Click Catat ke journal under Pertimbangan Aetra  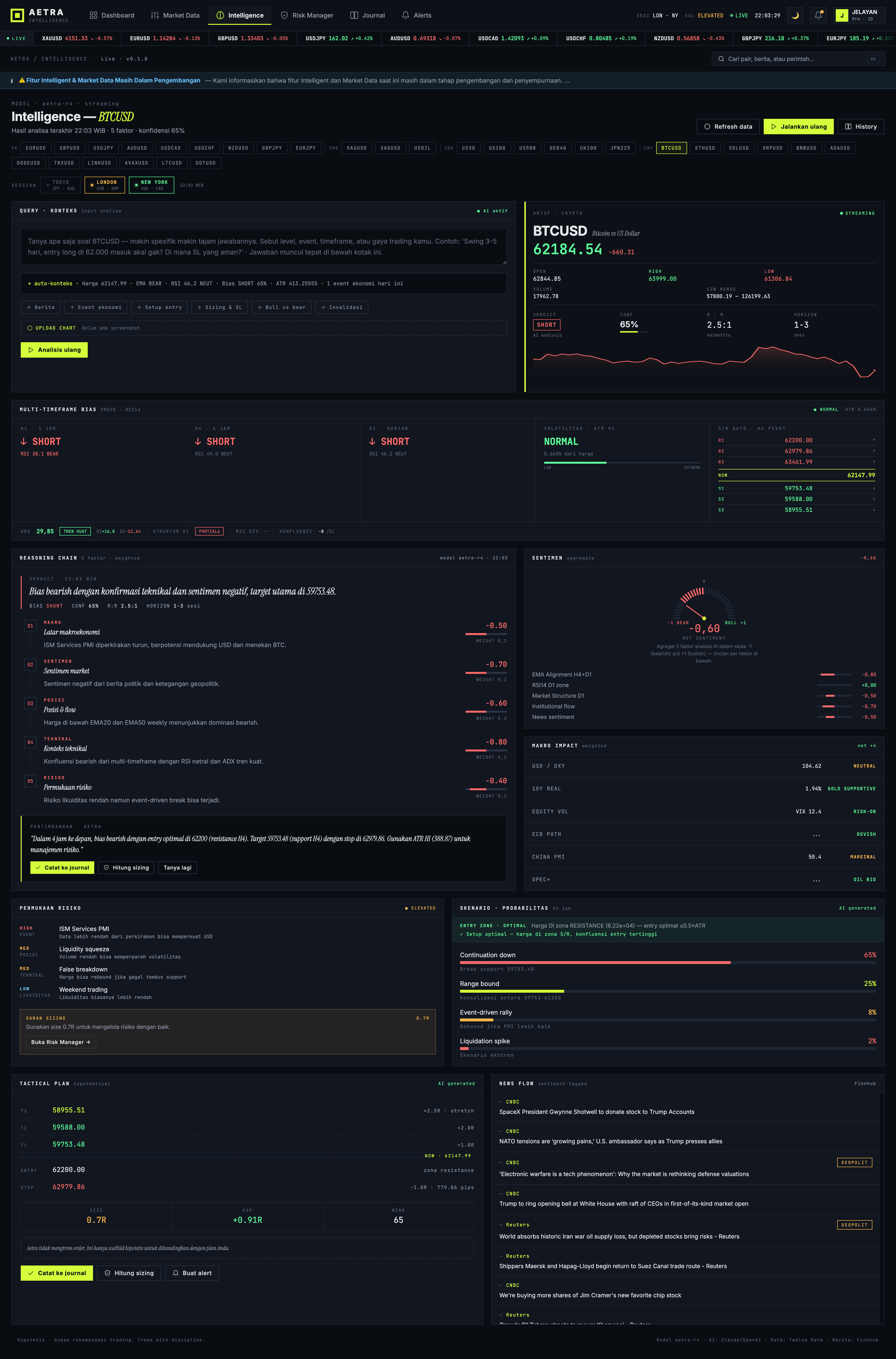click(x=62, y=868)
